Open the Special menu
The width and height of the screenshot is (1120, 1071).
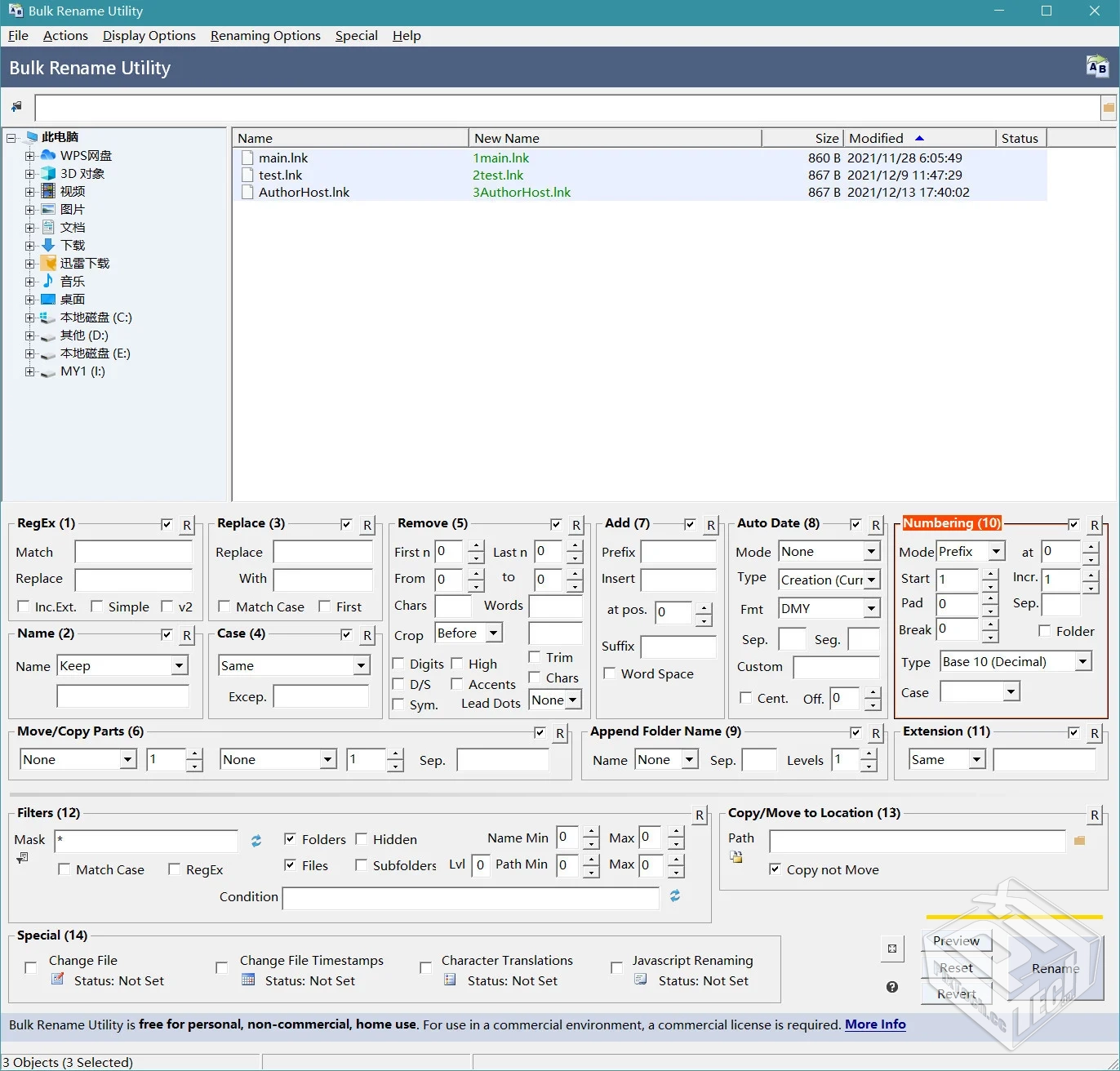[x=356, y=36]
